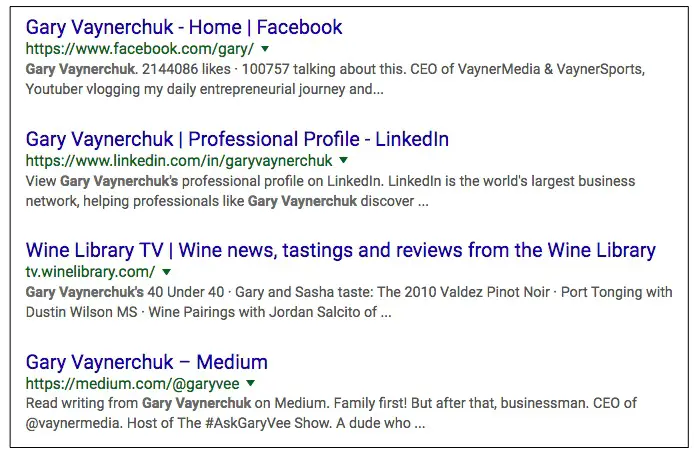Image resolution: width=694 pixels, height=452 pixels.
Task: Open the Wine Library TV result title
Action: pos(340,250)
